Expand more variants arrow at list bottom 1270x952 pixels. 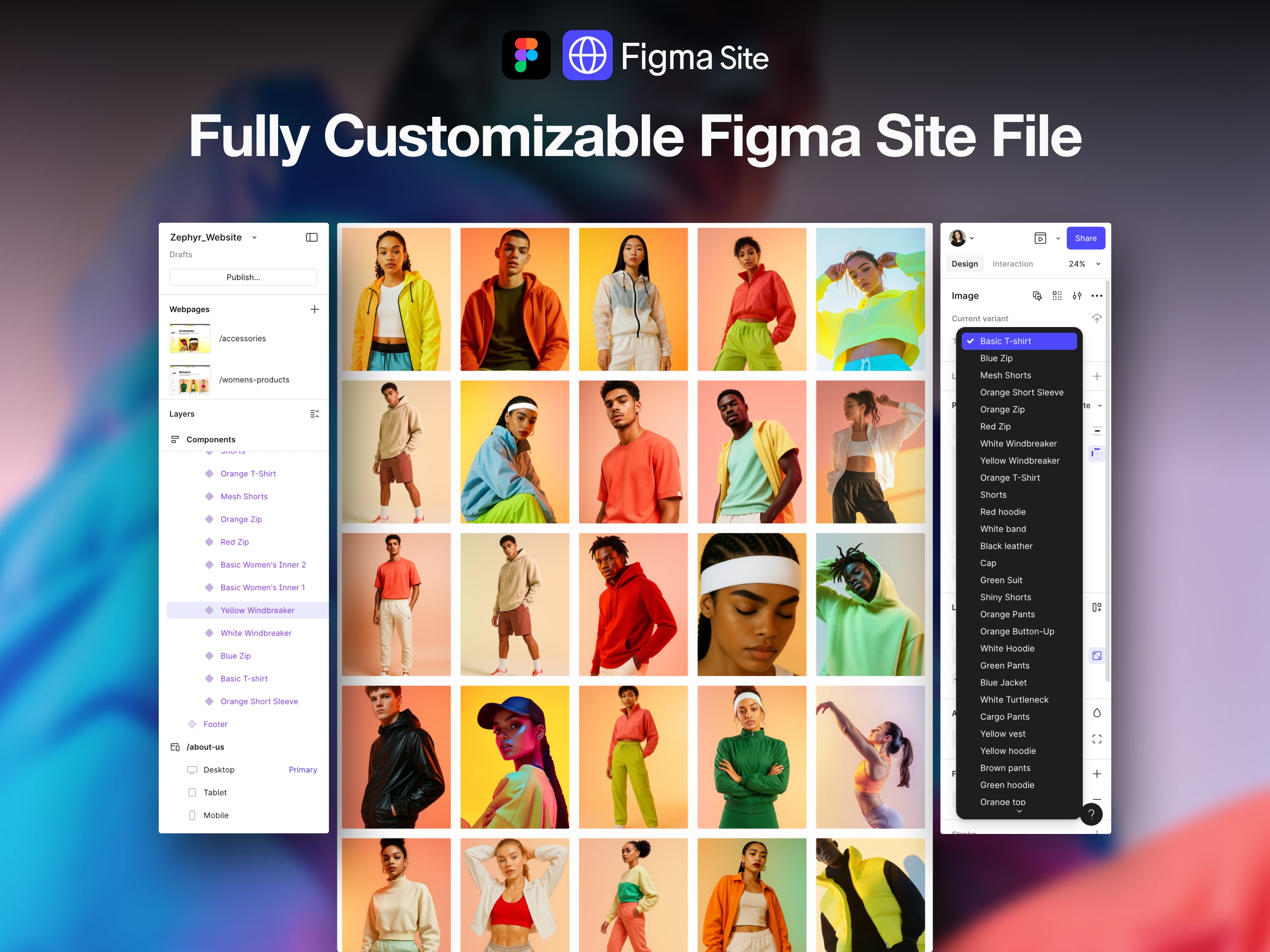(x=1019, y=812)
